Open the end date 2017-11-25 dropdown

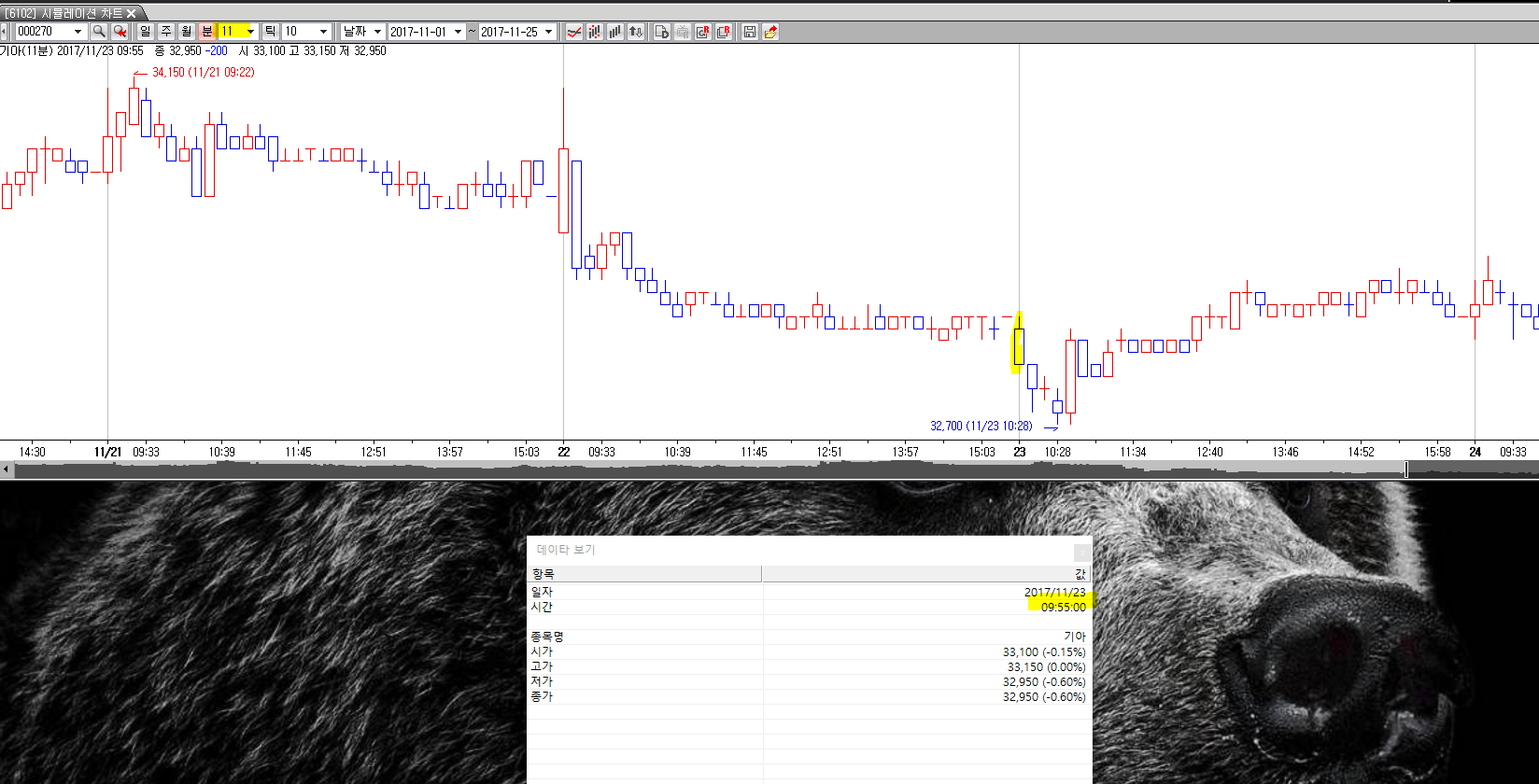(548, 32)
